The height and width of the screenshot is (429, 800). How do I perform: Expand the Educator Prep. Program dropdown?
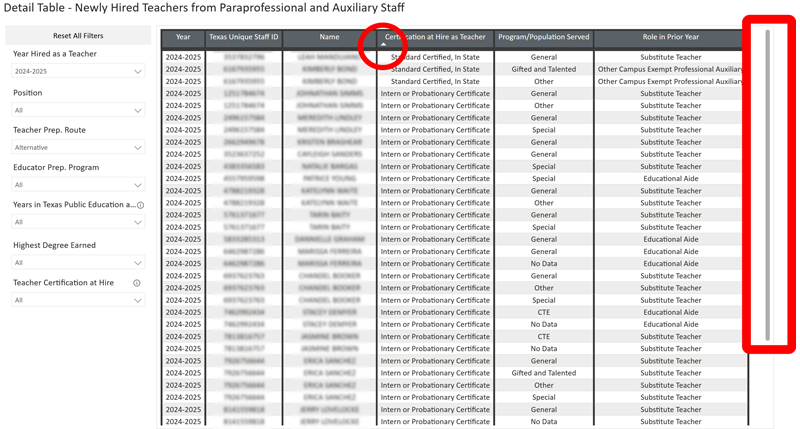pos(78,185)
